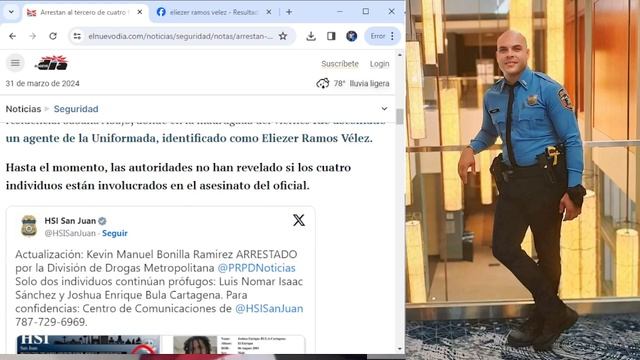Click the scrollbar down arrow
This screenshot has width=640, height=360.
pyautogui.click(x=400, y=349)
